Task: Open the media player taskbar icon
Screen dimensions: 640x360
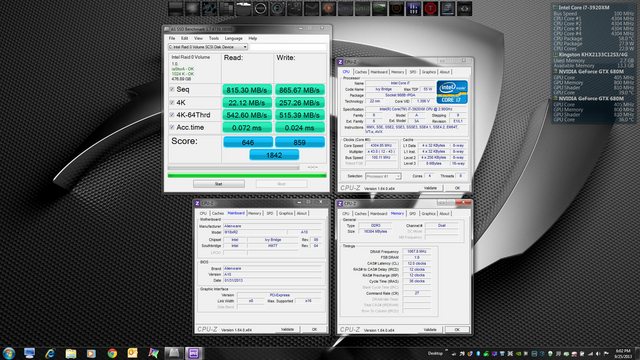Action: [x=91, y=353]
